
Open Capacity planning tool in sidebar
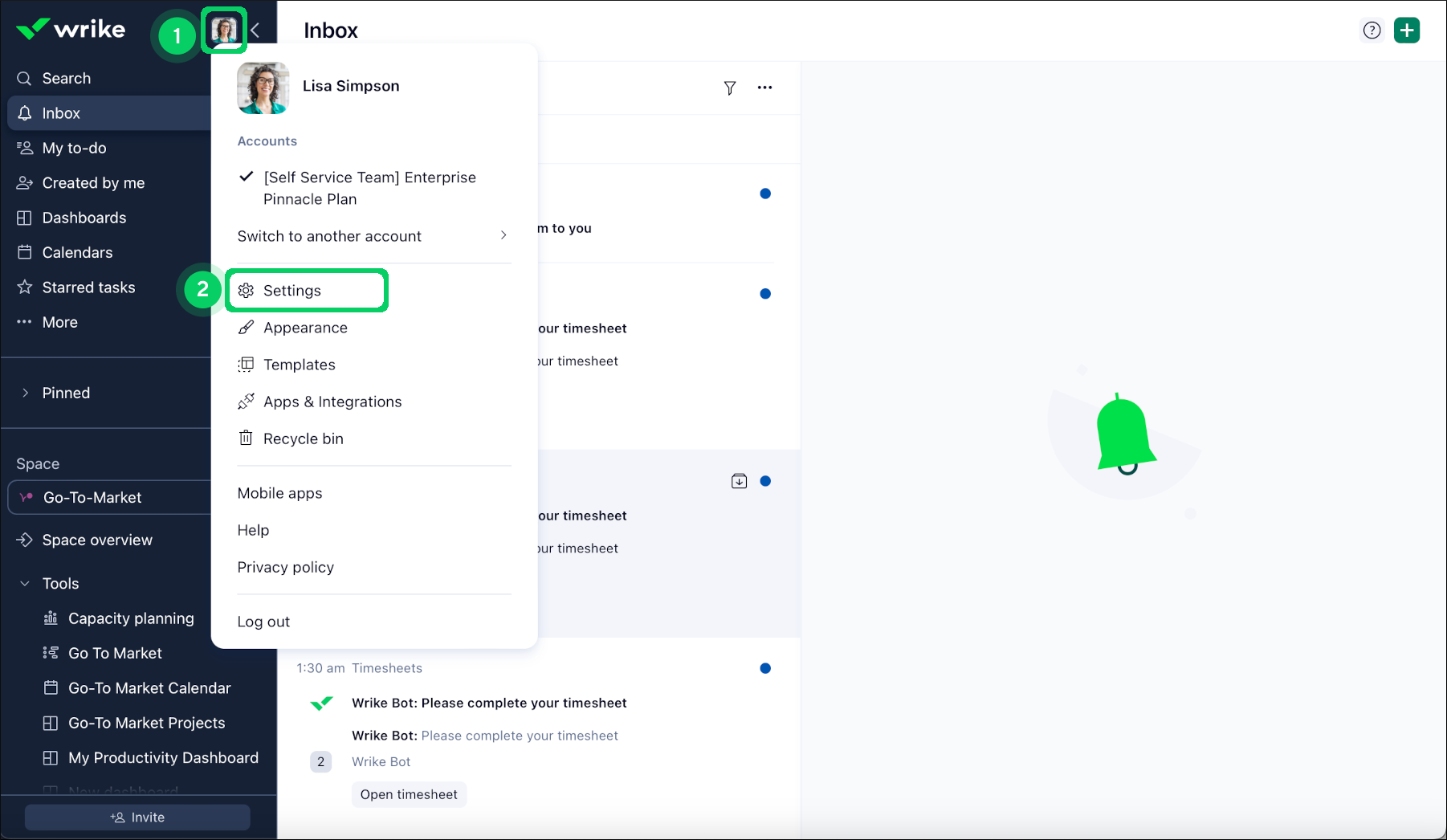[x=131, y=618]
